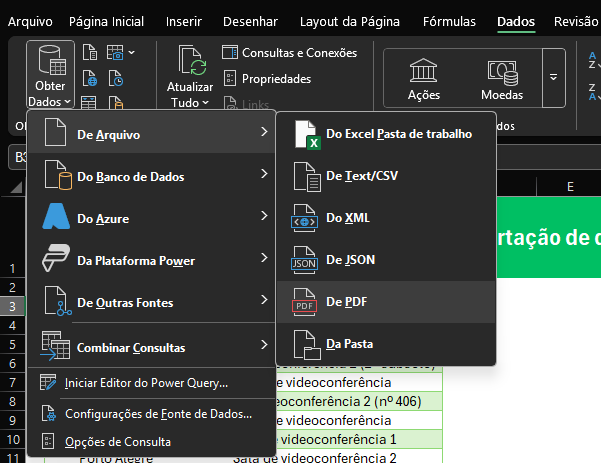Select the Ações data type

(424, 79)
